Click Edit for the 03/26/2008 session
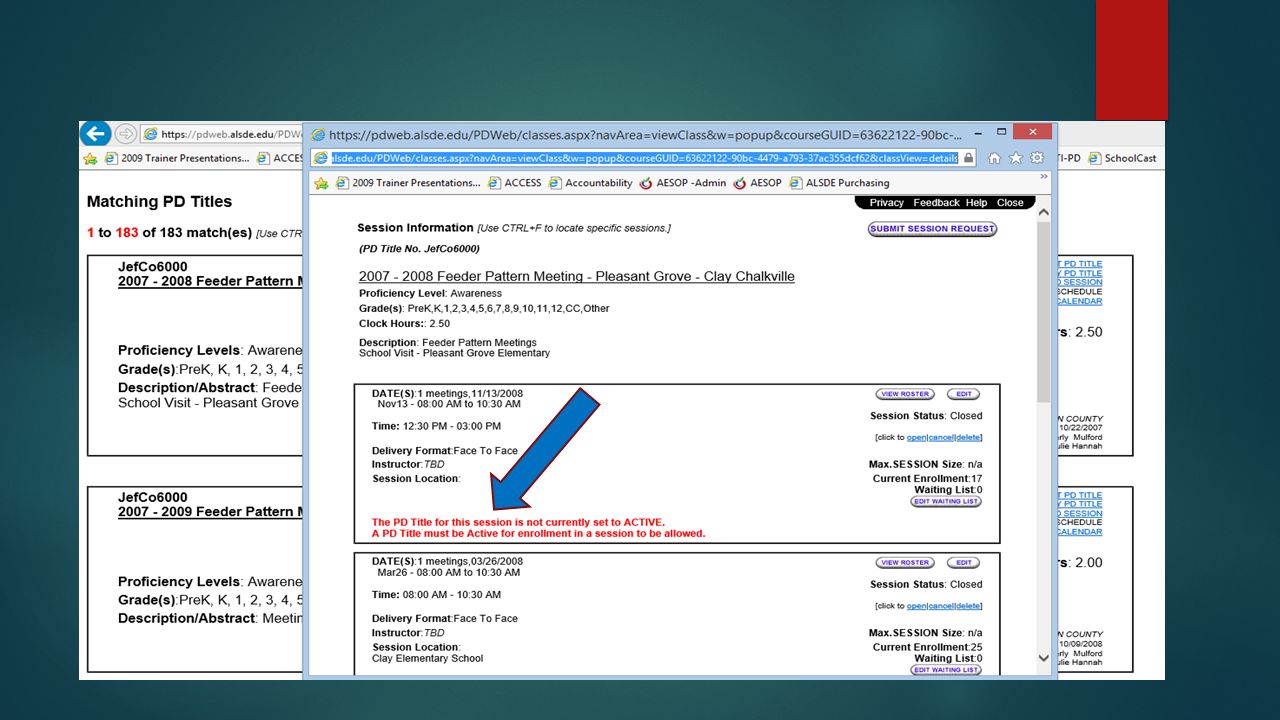Viewport: 1280px width, 720px height. [962, 563]
